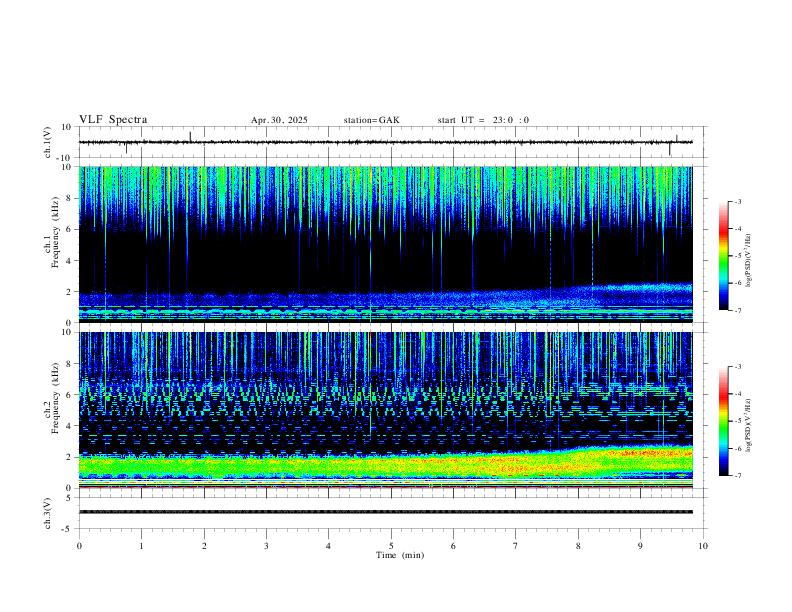Viewport: 792px width, 612px height.
Task: Click the ch.1 spectrogram color scale bar
Action: coord(723,256)
